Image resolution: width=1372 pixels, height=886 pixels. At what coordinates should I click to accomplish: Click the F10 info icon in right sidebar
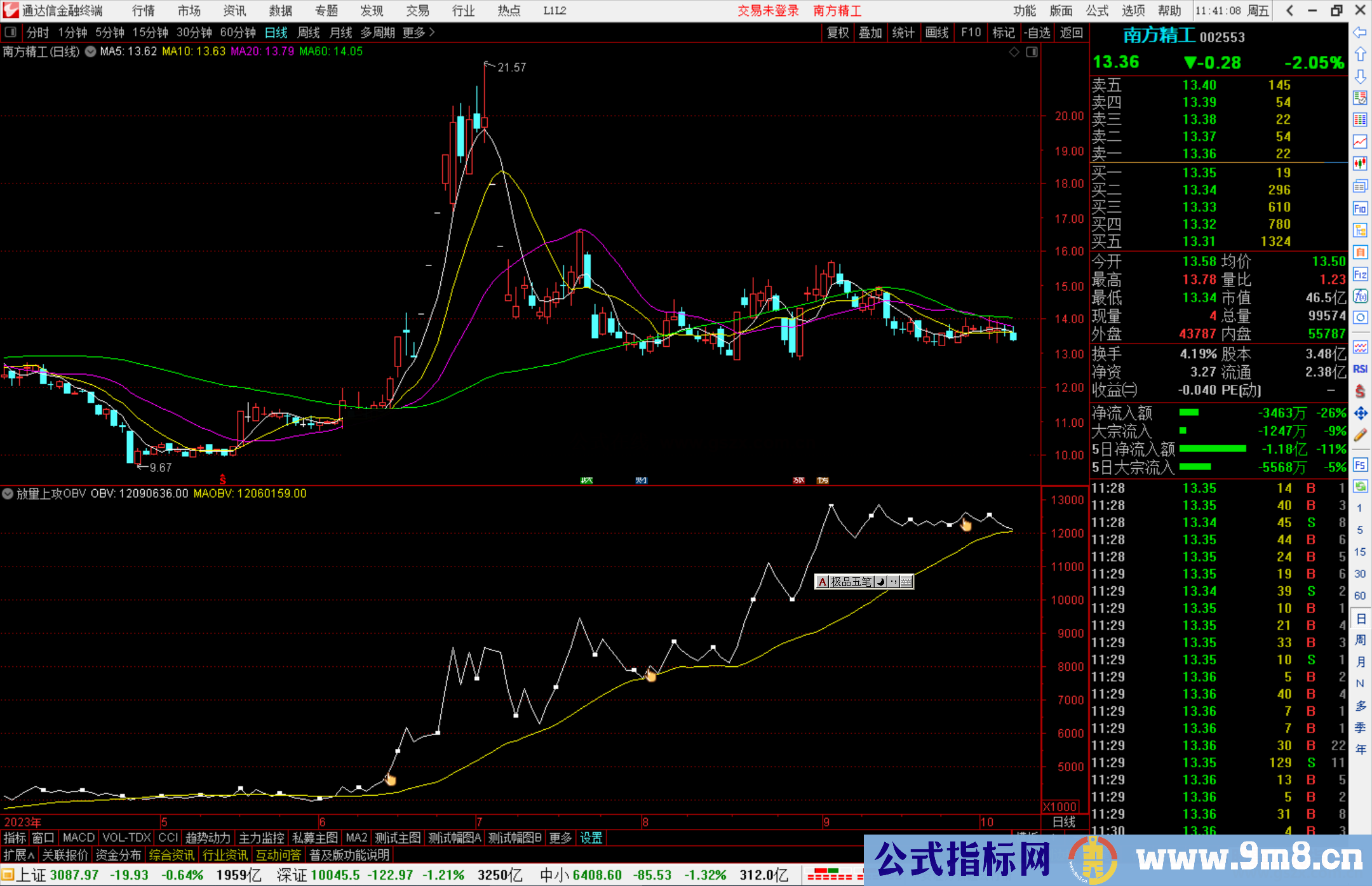1360,208
